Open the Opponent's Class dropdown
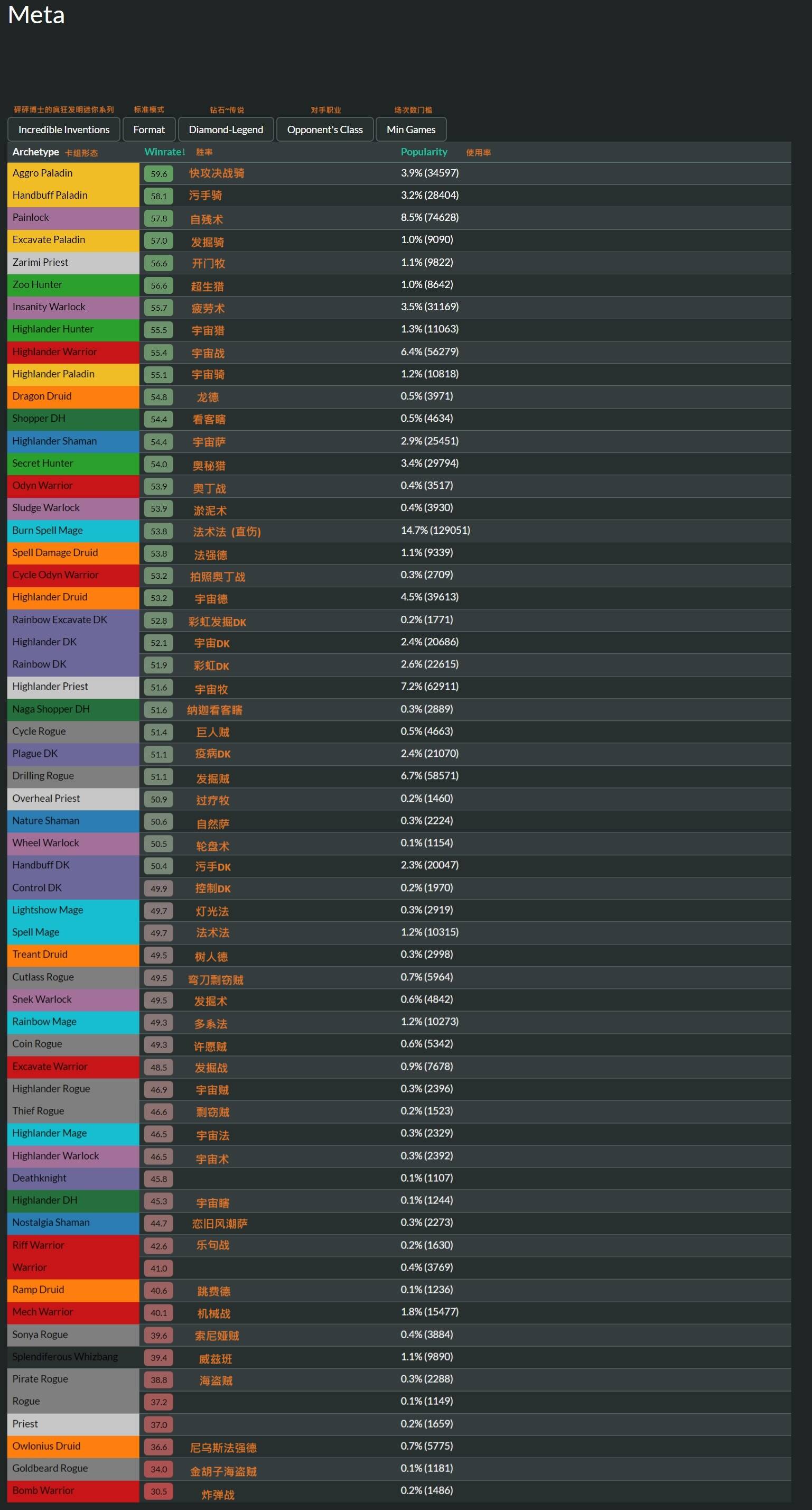 pyautogui.click(x=324, y=129)
